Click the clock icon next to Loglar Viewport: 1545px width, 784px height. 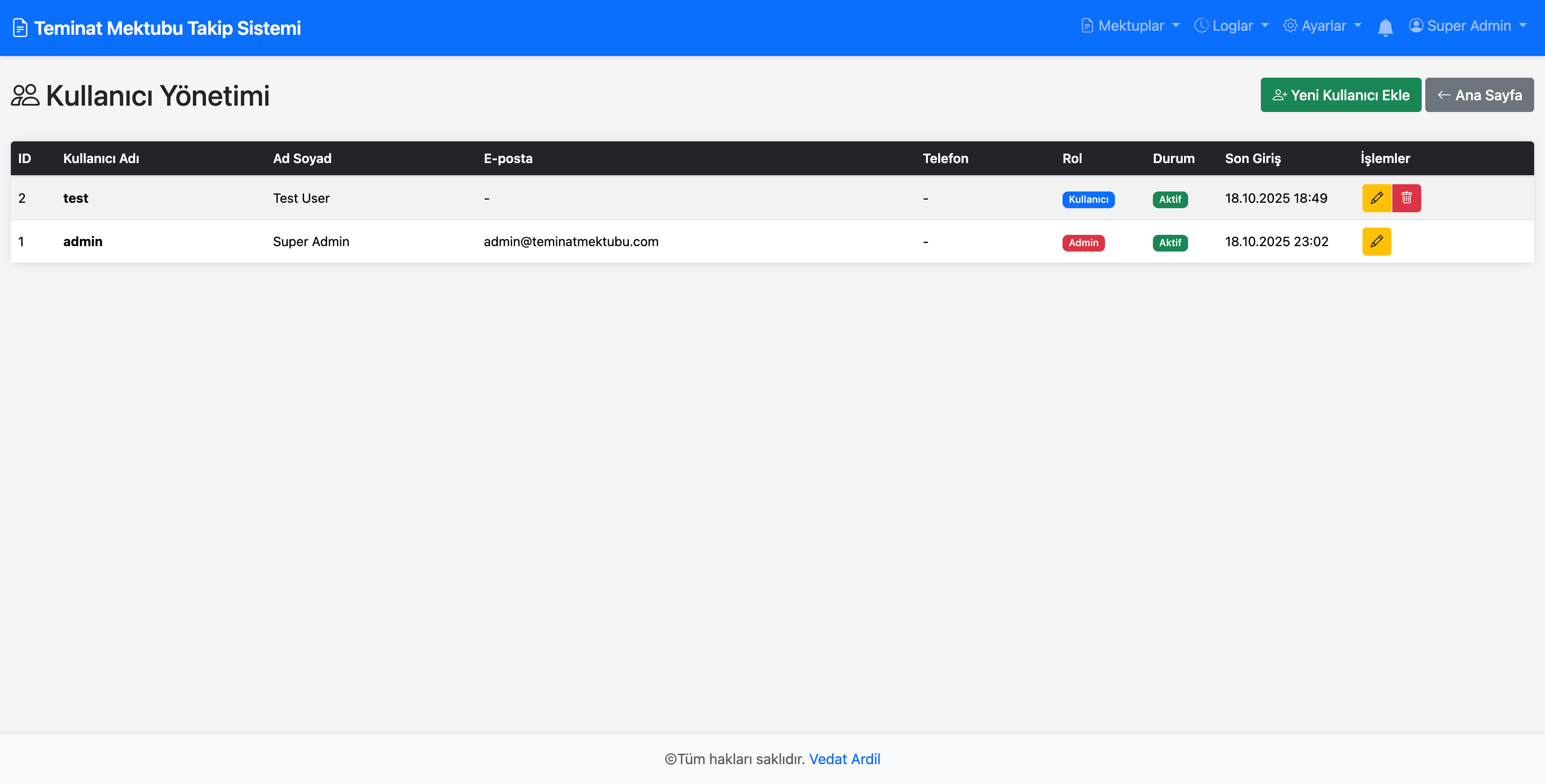click(x=1201, y=26)
